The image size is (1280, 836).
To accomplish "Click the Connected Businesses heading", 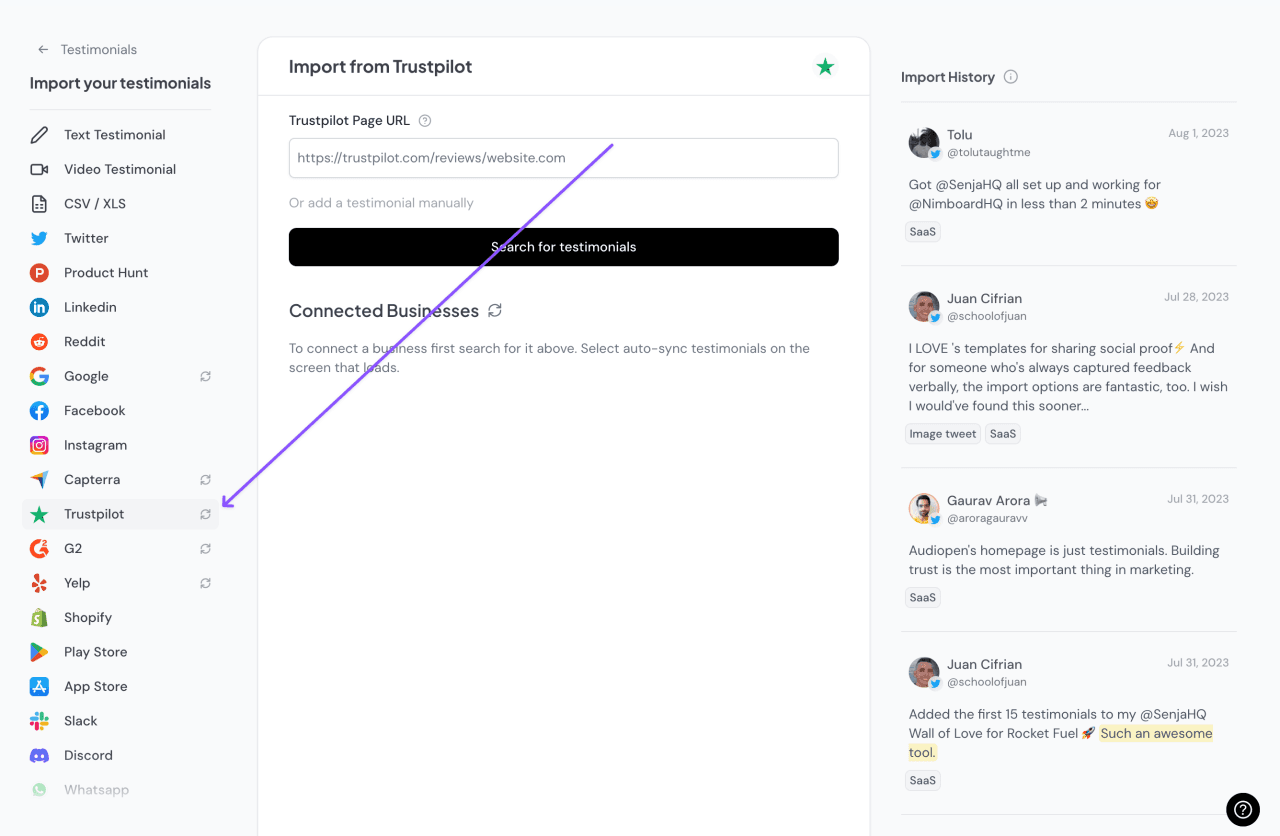I will pyautogui.click(x=384, y=311).
